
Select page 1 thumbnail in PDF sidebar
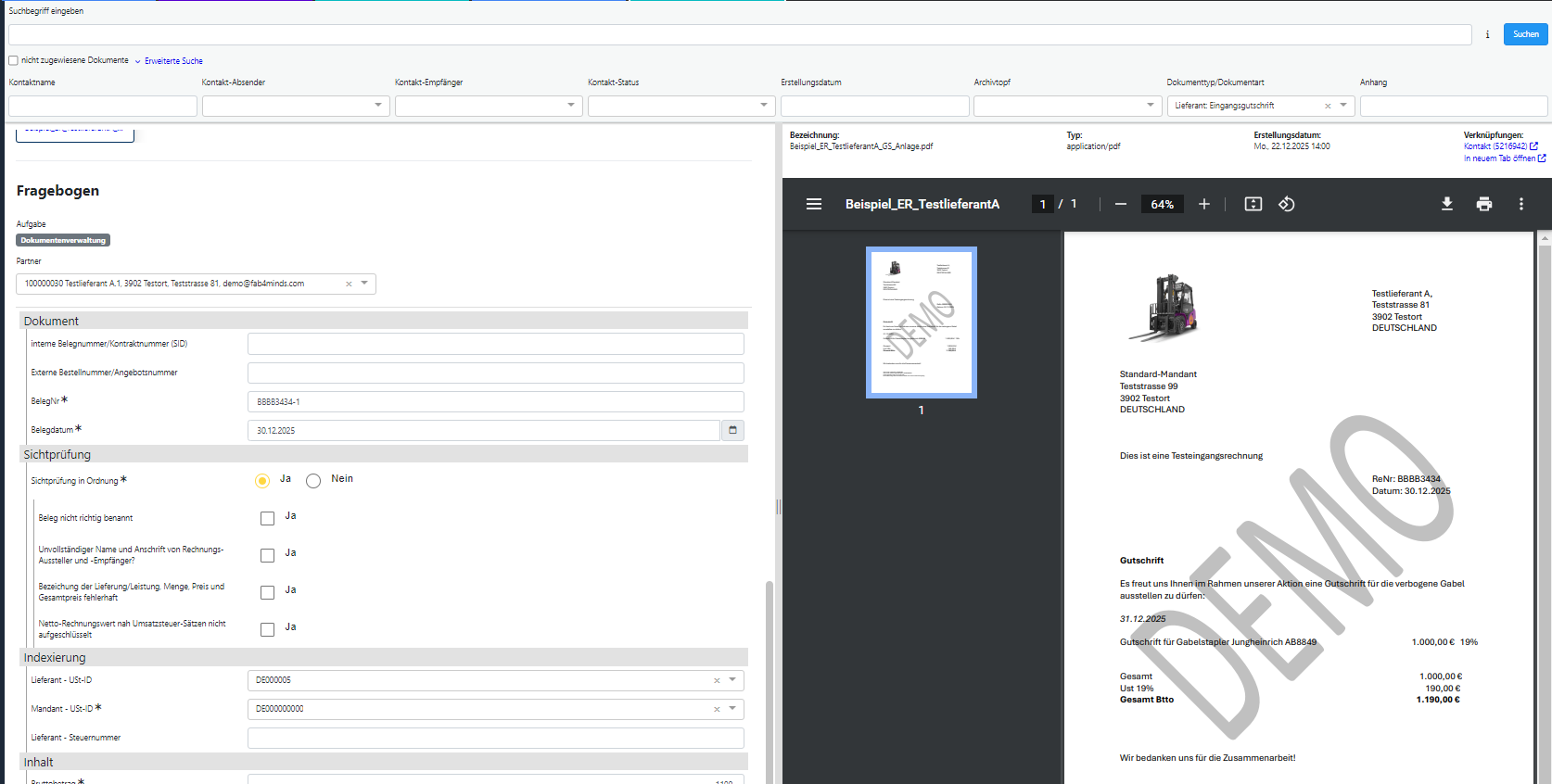coord(921,322)
